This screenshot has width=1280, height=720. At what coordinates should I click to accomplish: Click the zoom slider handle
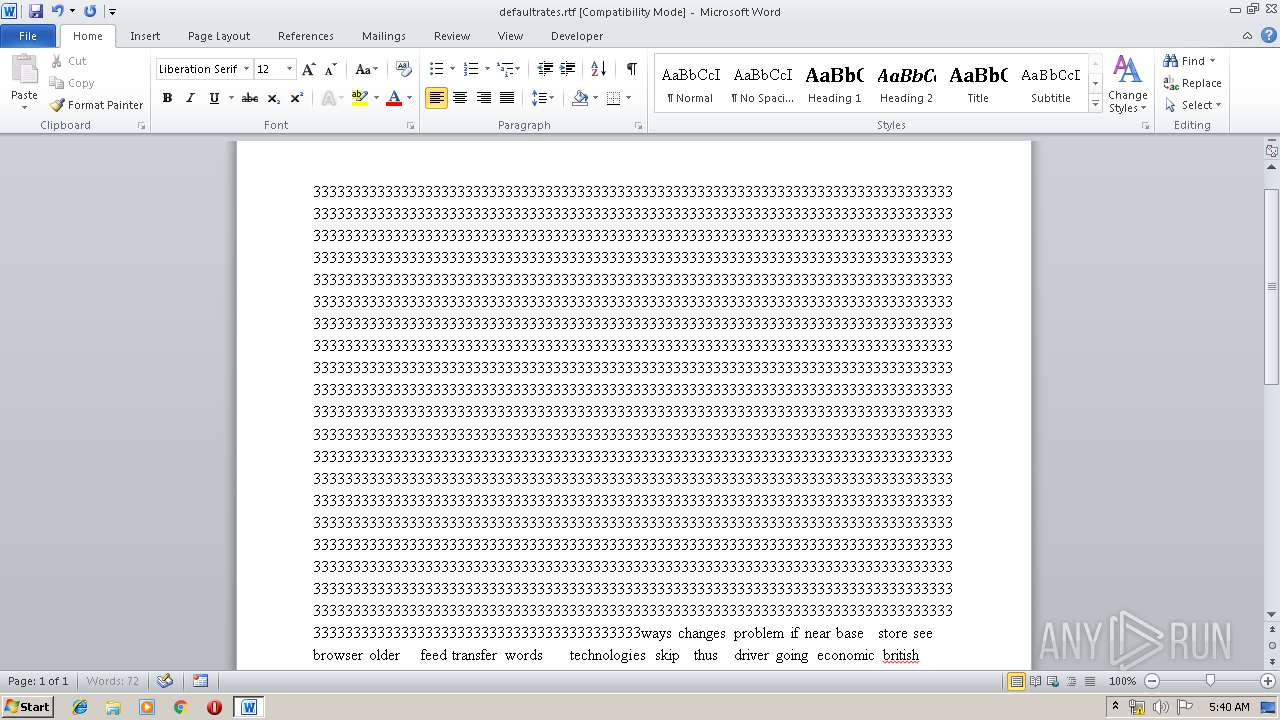[x=1210, y=681]
